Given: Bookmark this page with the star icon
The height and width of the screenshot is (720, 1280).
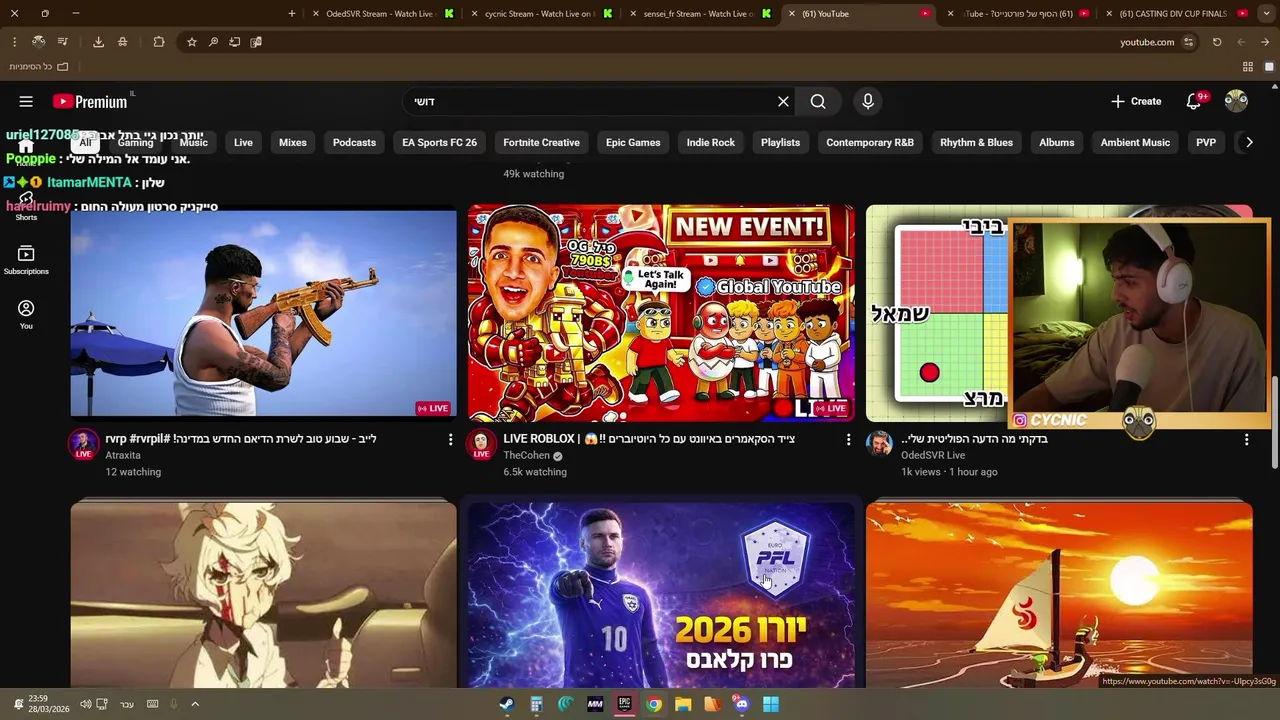Looking at the screenshot, I should (x=191, y=42).
